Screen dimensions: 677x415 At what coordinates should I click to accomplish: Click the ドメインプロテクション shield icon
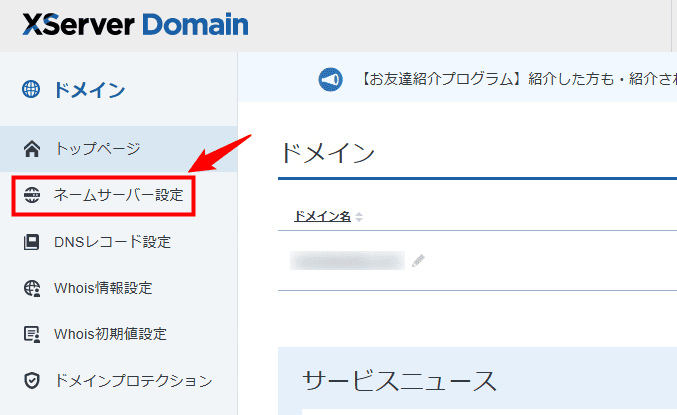(32, 380)
